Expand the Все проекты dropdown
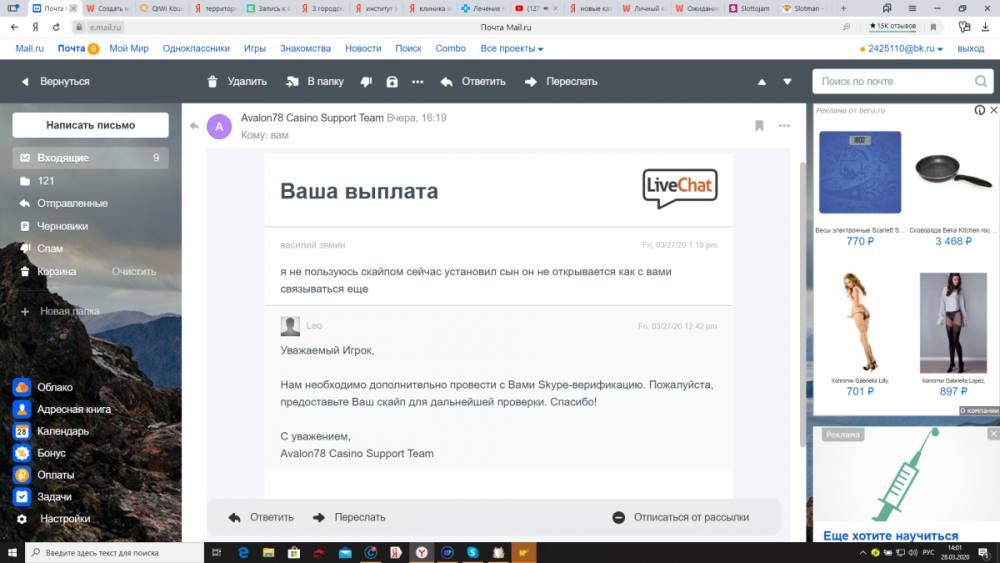The width and height of the screenshot is (1000, 563). (x=512, y=48)
